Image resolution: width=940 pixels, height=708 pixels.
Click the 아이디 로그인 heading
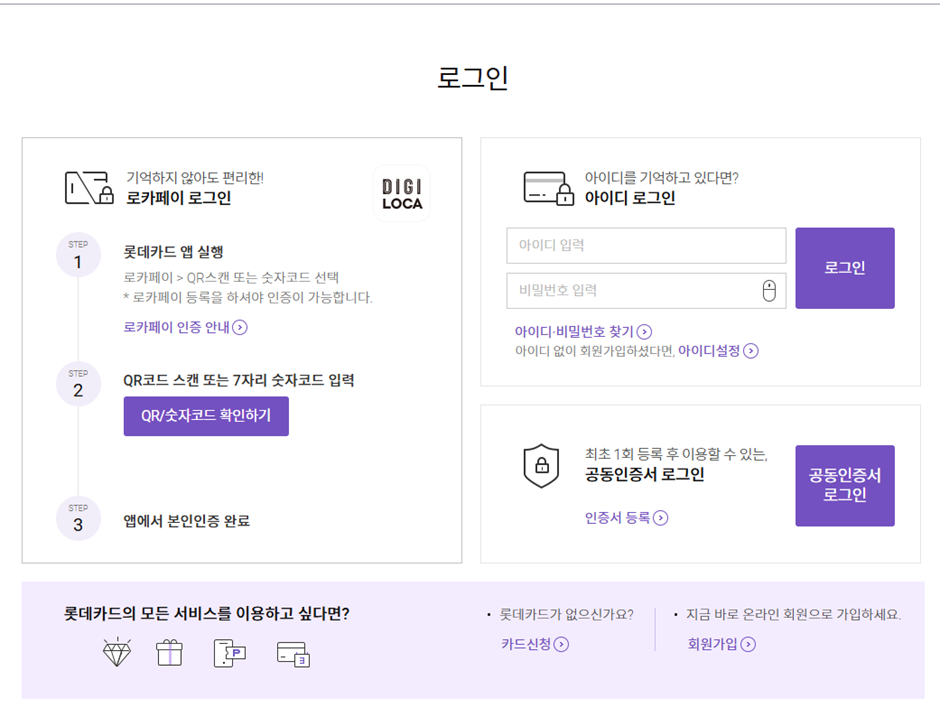(629, 198)
